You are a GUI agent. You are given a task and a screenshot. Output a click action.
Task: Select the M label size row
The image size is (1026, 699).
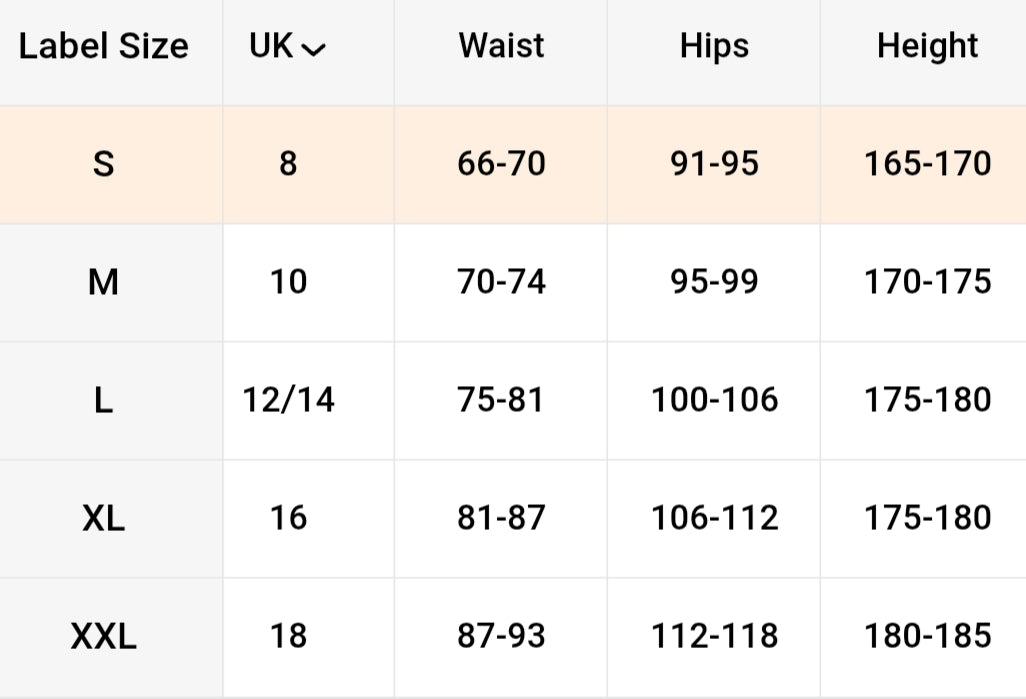104,282
